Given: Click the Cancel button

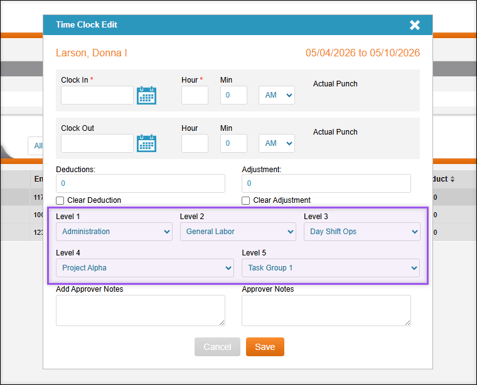Looking at the screenshot, I should pyautogui.click(x=217, y=347).
